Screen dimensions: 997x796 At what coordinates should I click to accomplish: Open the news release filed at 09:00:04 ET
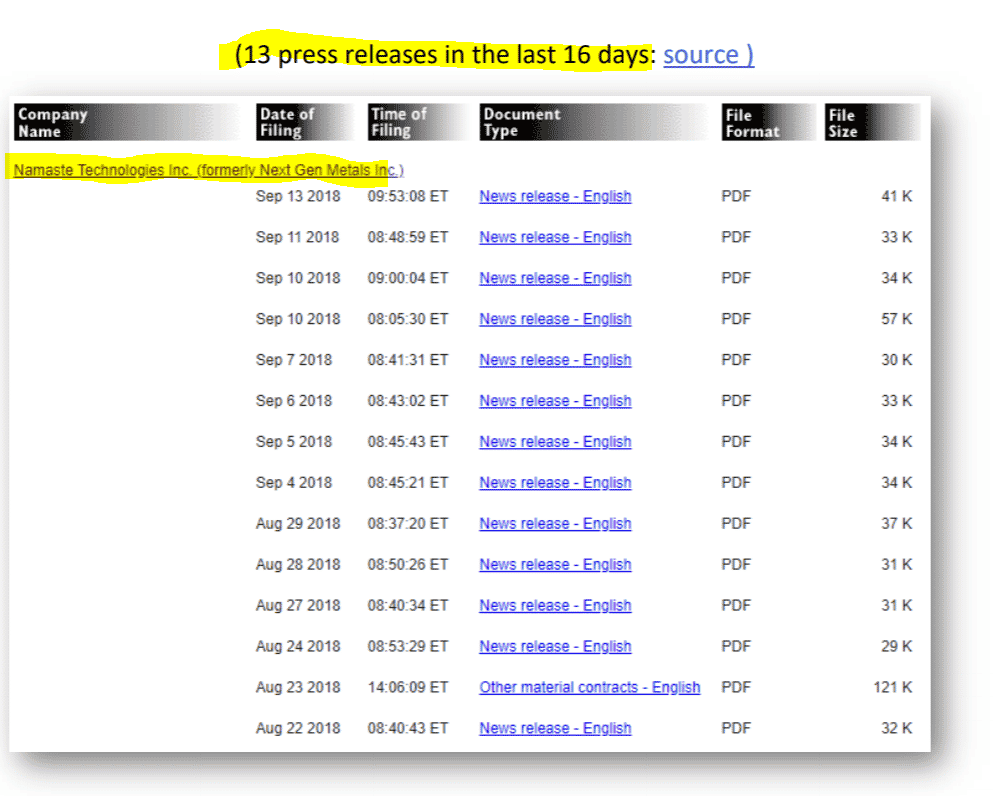[x=555, y=278]
